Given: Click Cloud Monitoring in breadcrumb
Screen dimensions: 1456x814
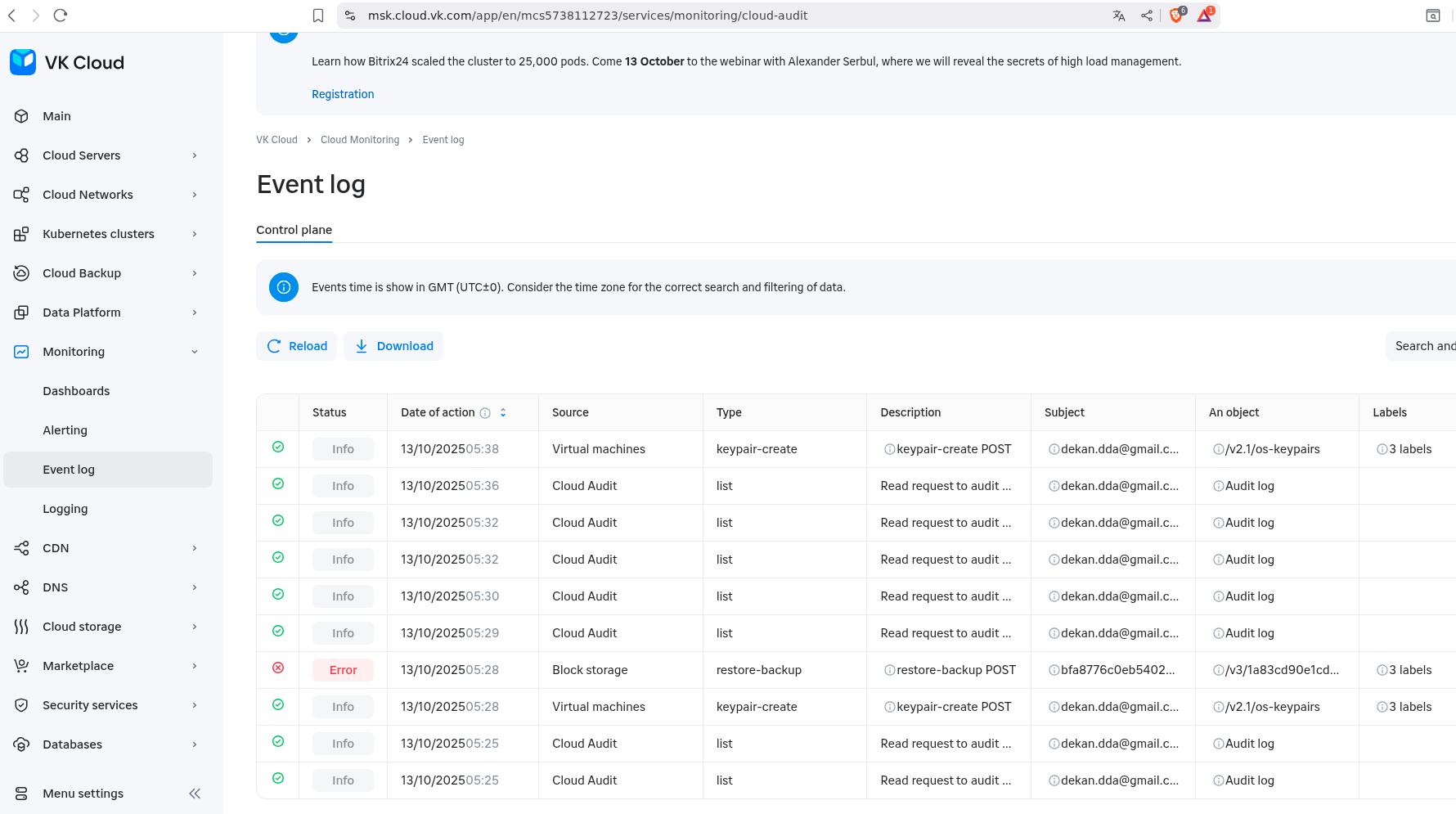Looking at the screenshot, I should tap(360, 140).
